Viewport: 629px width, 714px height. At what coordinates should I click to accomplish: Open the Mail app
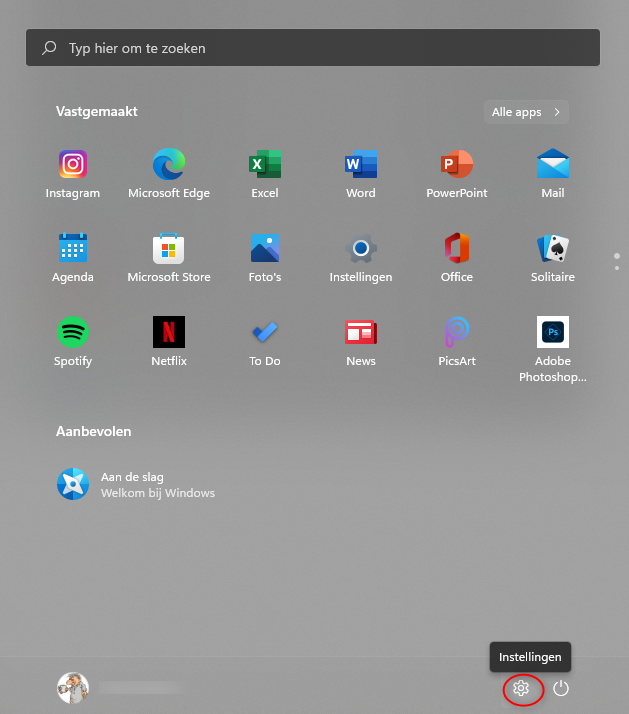tap(553, 173)
